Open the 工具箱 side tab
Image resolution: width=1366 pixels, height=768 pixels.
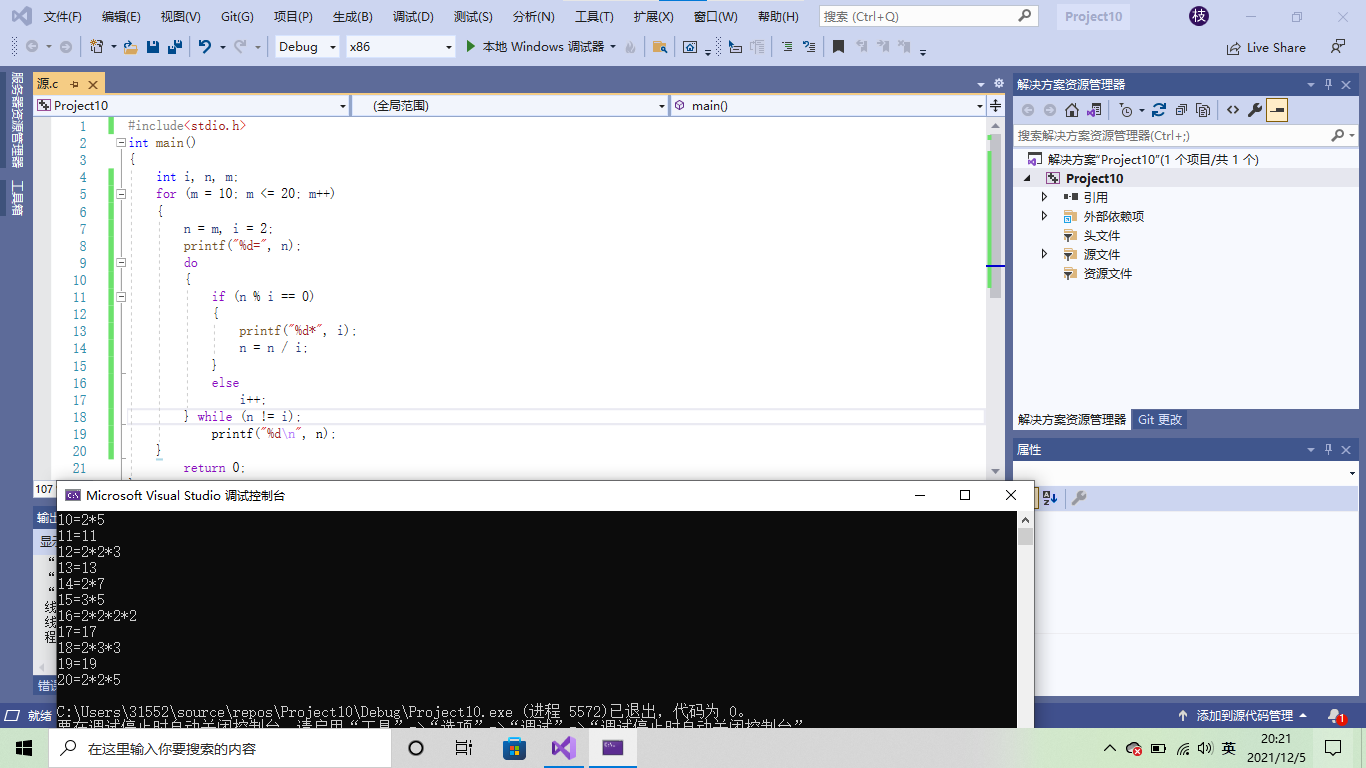tap(17, 198)
